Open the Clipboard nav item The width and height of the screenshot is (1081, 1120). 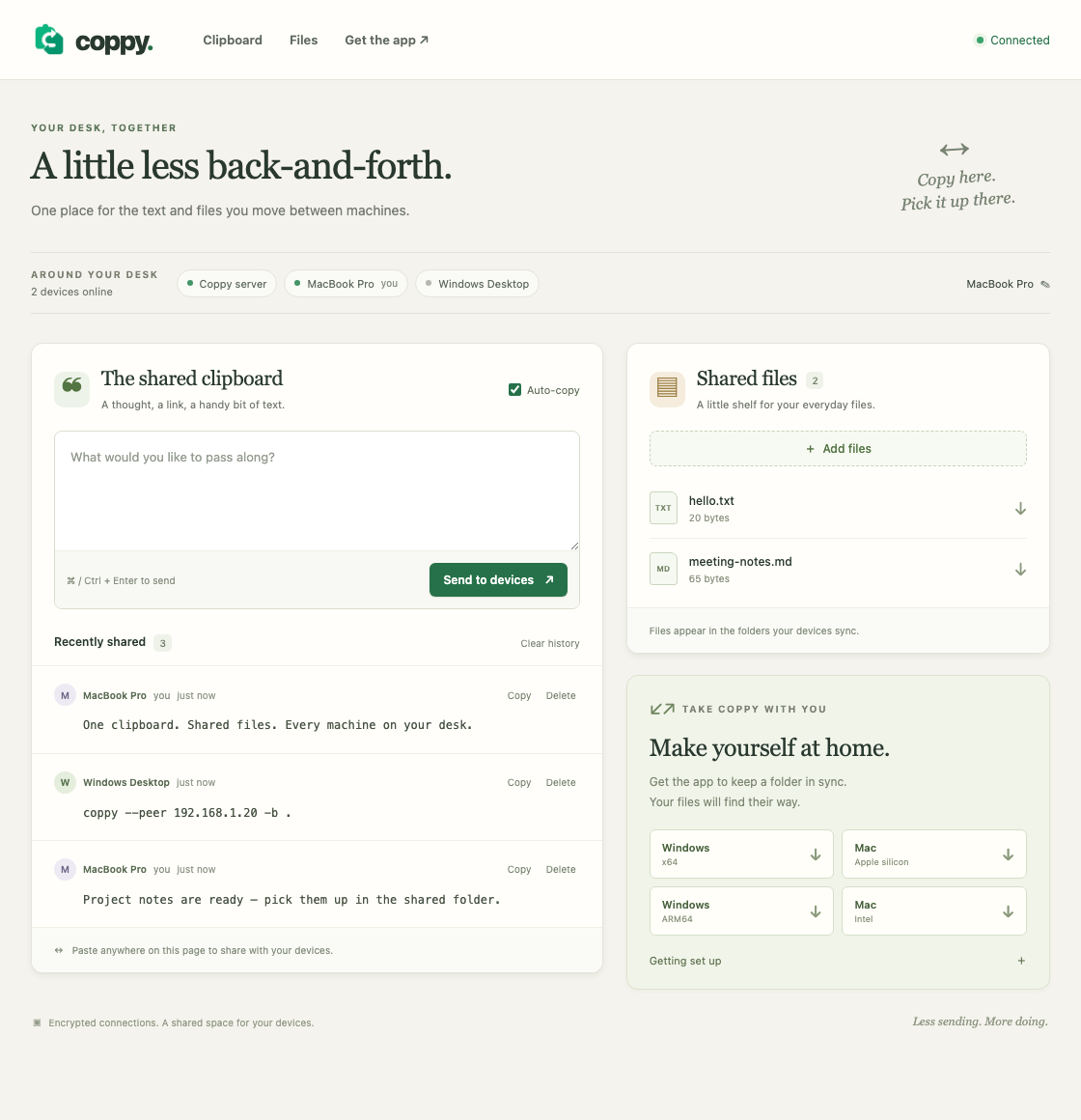(233, 40)
